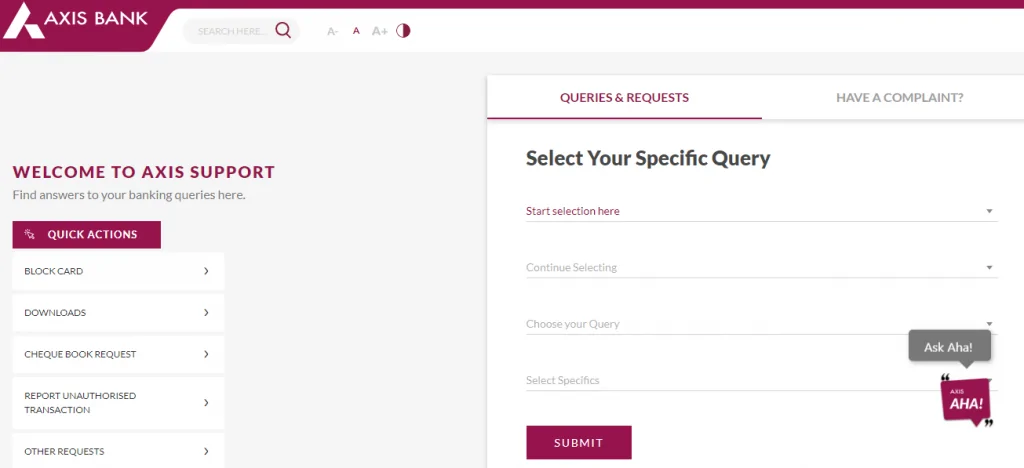Click in the Search Here field

[x=233, y=31]
